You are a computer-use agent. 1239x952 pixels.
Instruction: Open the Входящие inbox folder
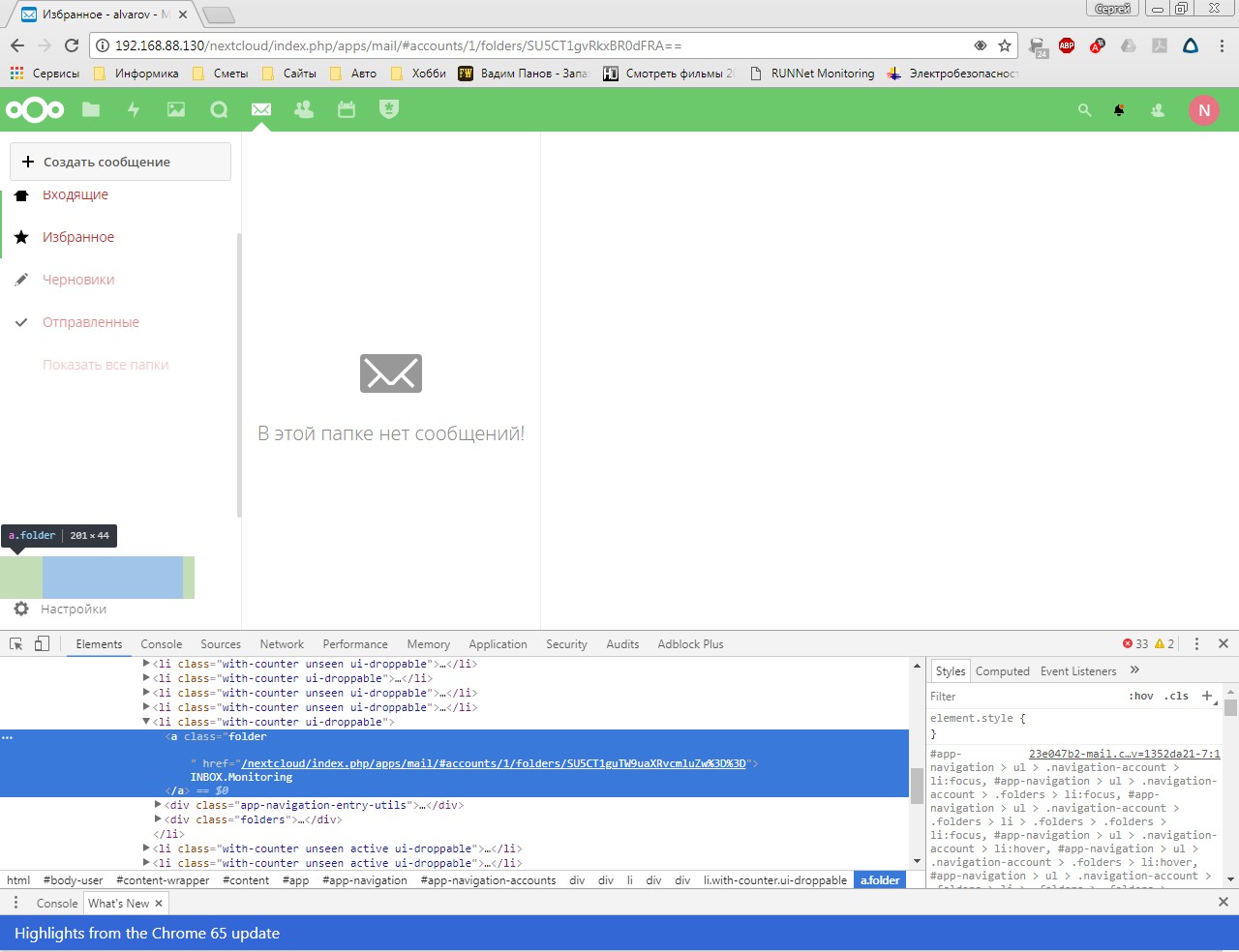coord(76,194)
